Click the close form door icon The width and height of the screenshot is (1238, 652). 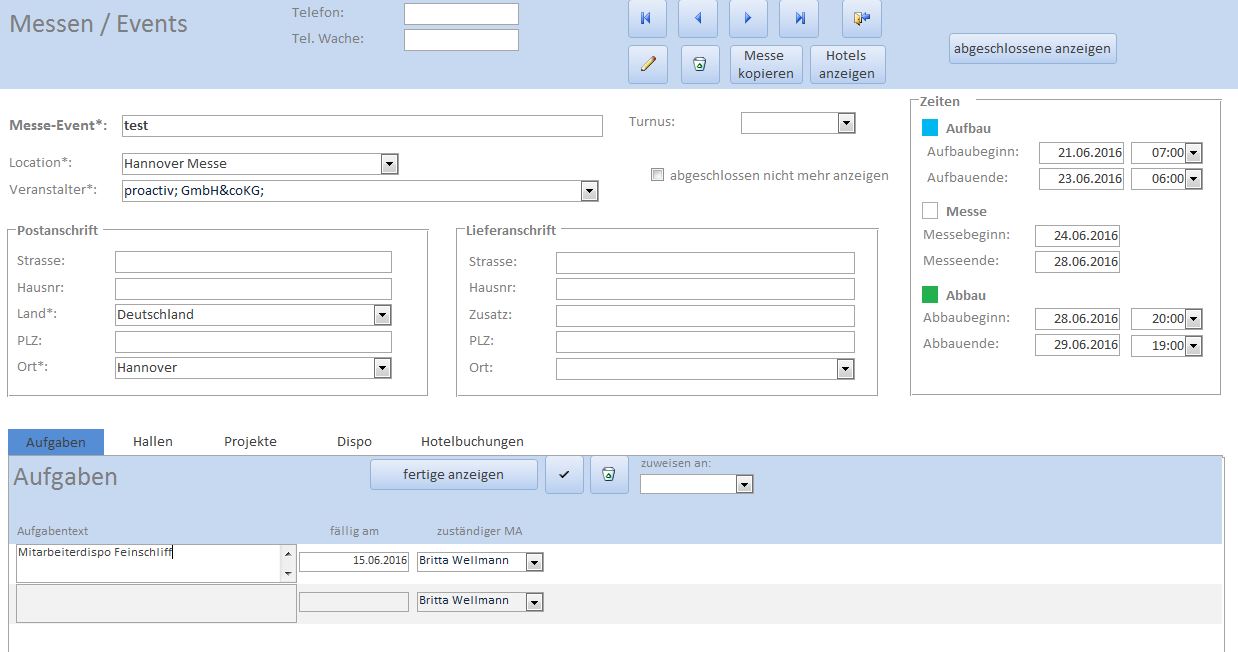click(862, 19)
